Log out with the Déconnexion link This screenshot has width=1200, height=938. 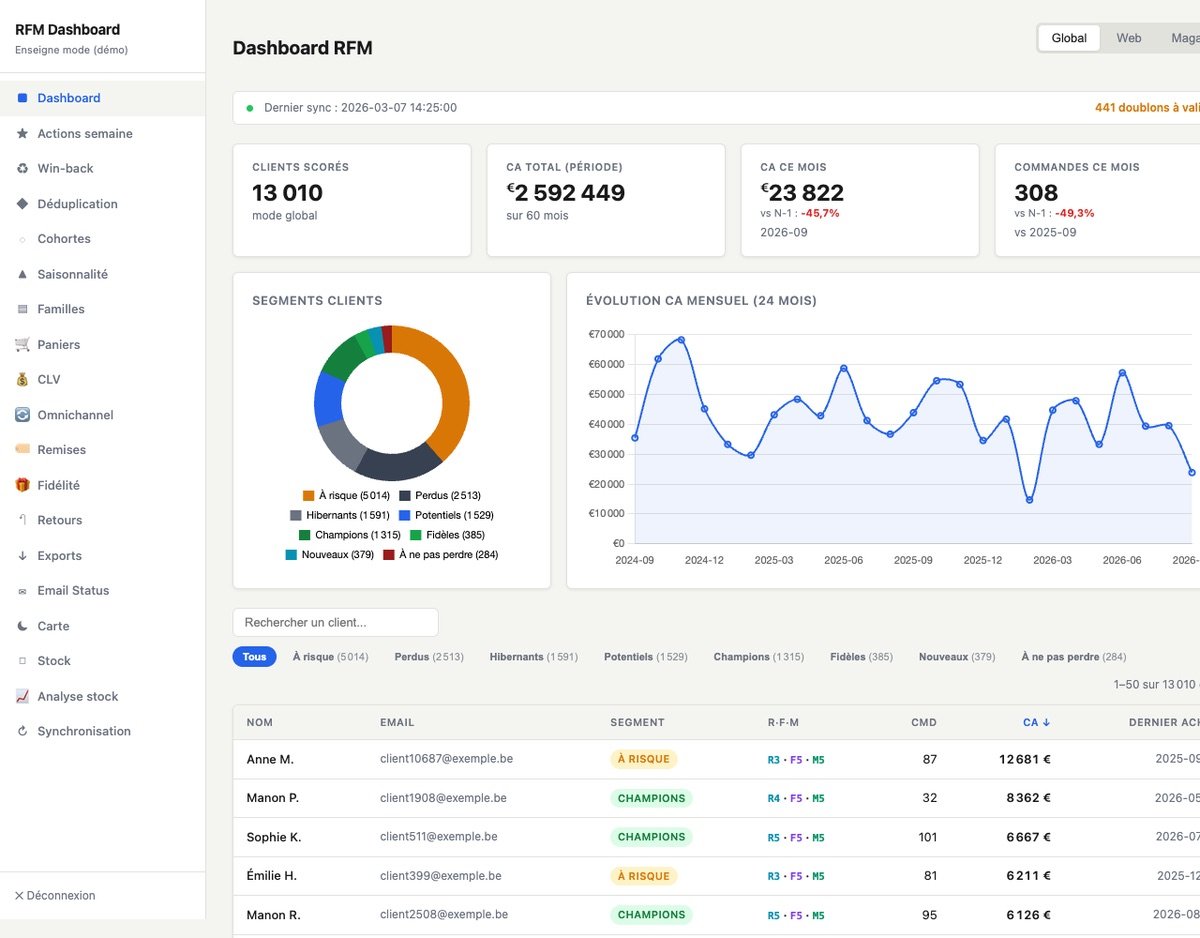pyautogui.click(x=55, y=895)
